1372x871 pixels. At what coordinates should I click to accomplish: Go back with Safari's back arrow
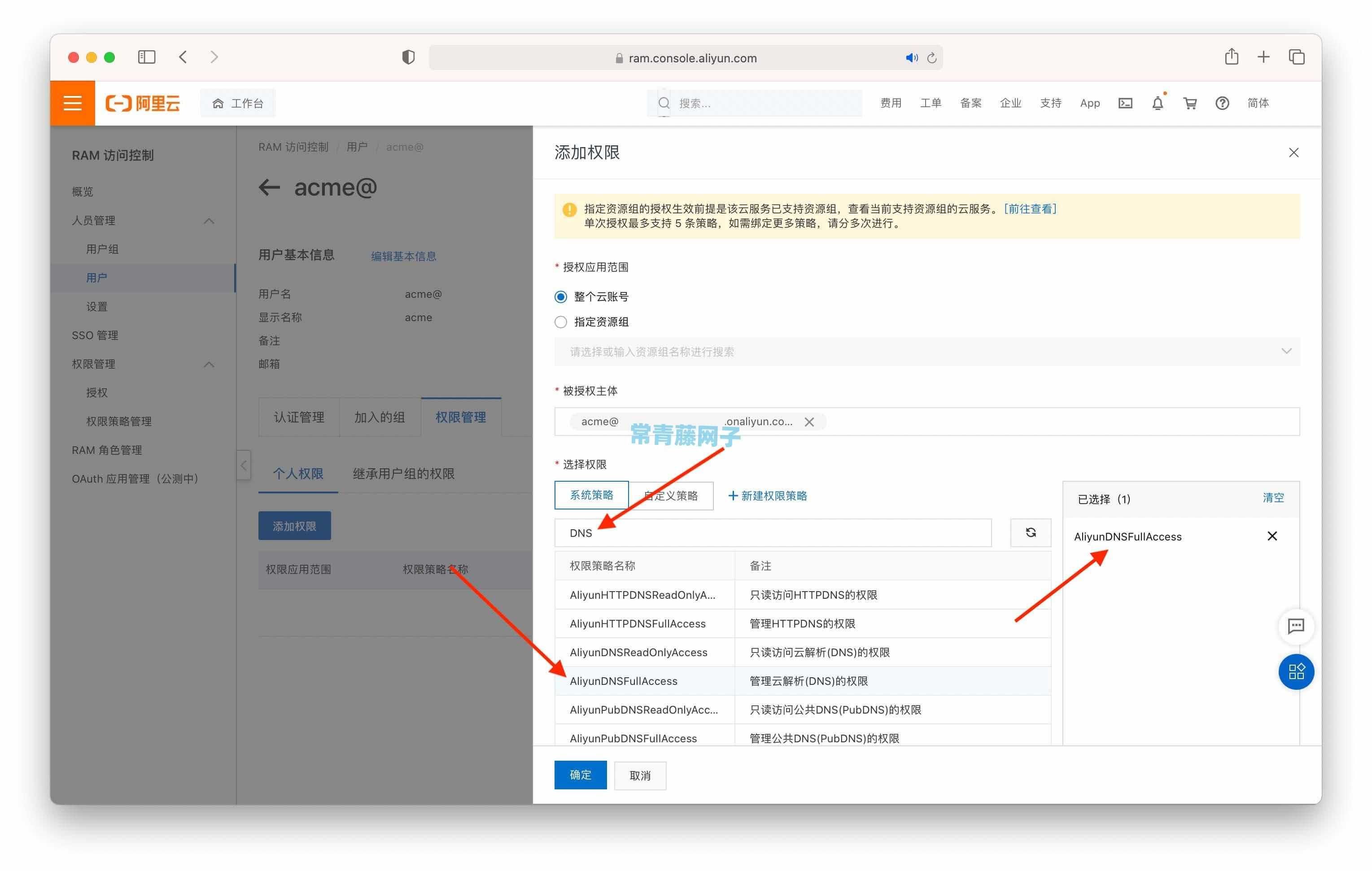click(x=183, y=57)
